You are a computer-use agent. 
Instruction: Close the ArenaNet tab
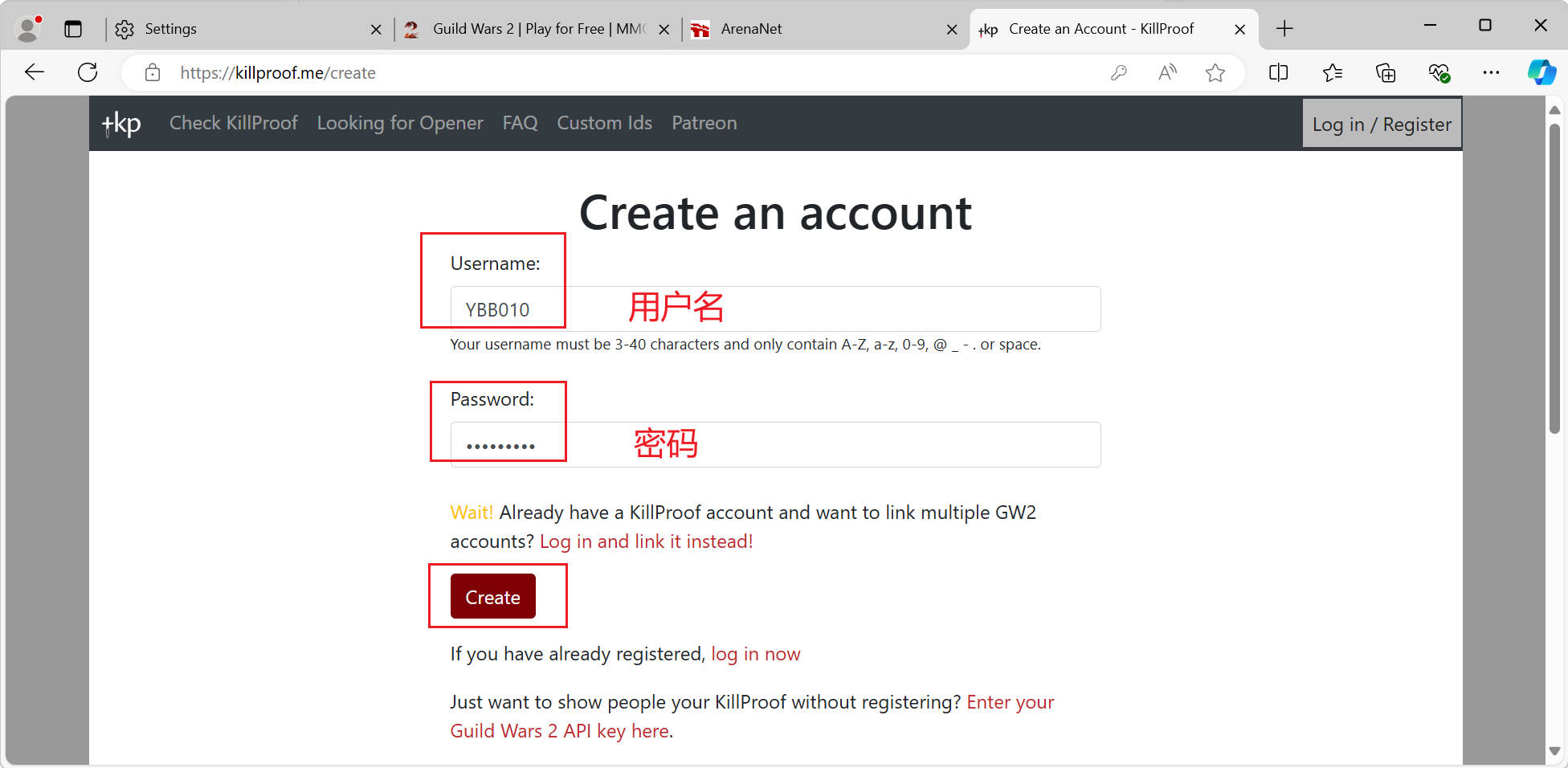pos(952,30)
